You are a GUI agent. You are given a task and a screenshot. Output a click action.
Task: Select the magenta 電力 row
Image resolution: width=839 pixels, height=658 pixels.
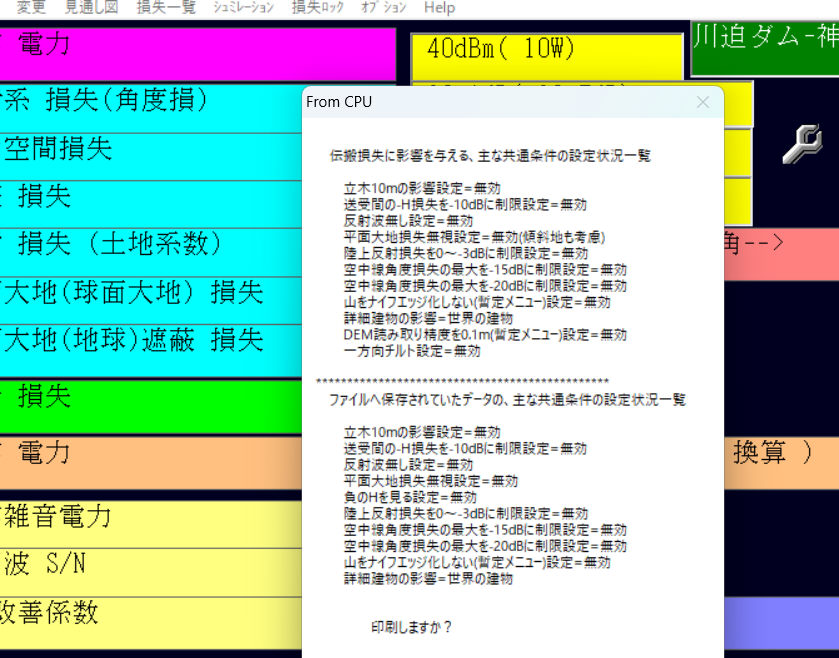coord(197,54)
